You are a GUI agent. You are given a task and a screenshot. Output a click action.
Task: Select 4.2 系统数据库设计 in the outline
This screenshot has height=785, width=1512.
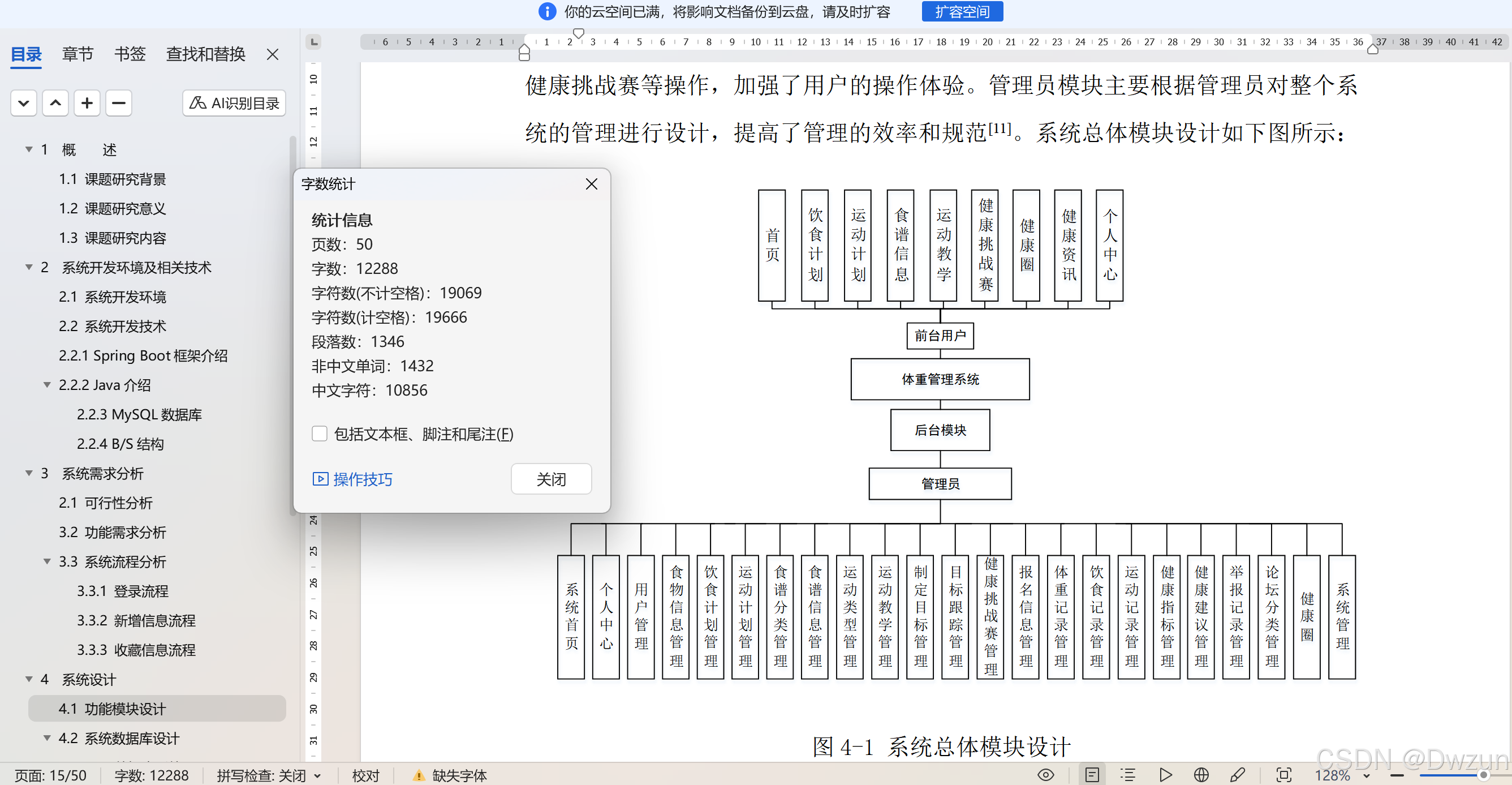tap(131, 738)
